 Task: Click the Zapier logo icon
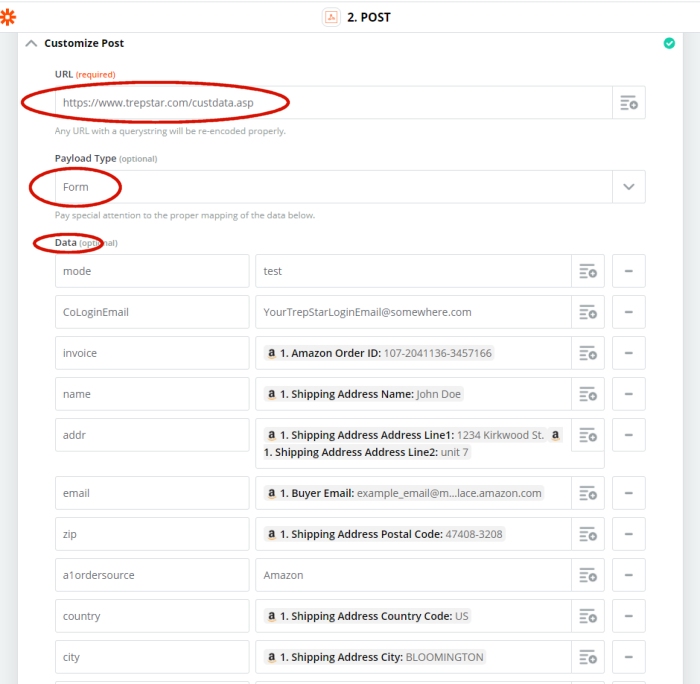coord(8,17)
